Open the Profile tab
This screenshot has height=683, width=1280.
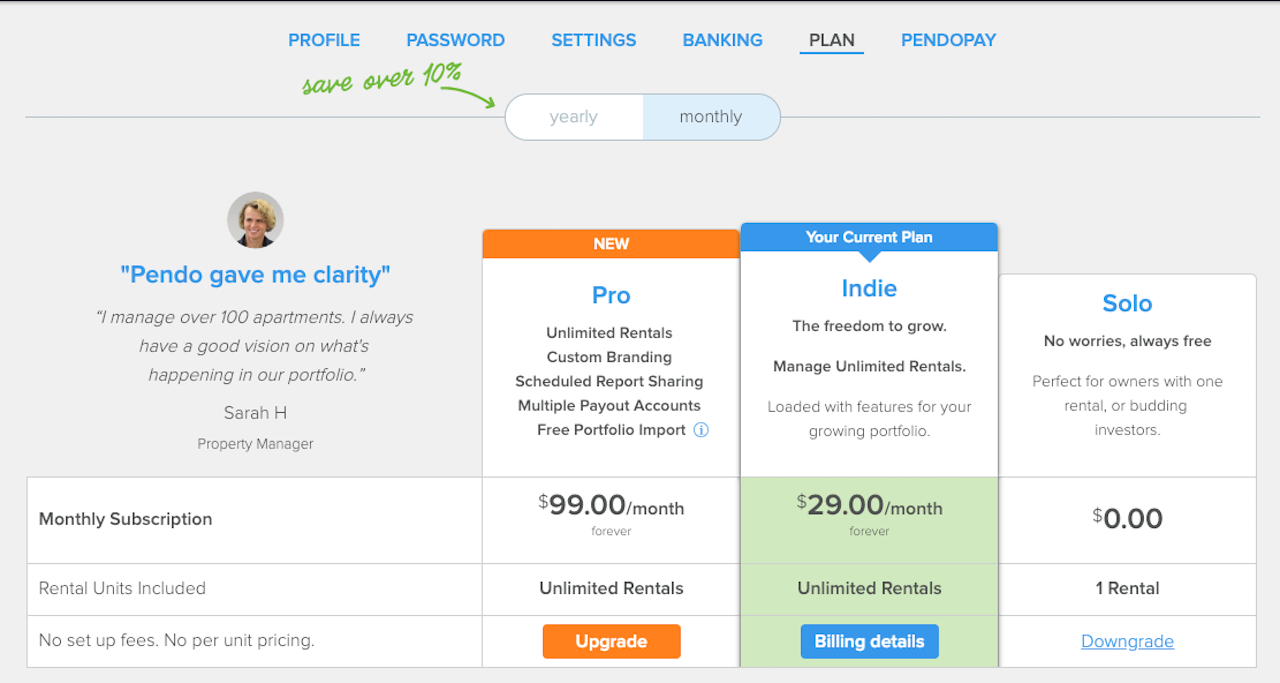tap(324, 40)
